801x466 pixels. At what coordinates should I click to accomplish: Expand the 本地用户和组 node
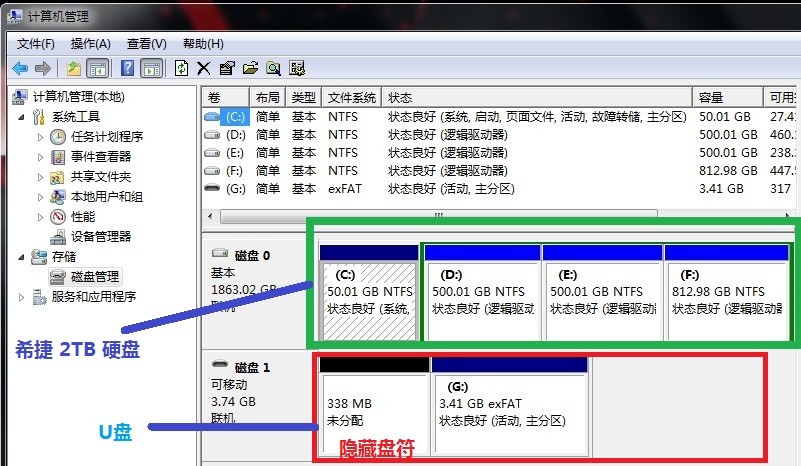(40, 197)
